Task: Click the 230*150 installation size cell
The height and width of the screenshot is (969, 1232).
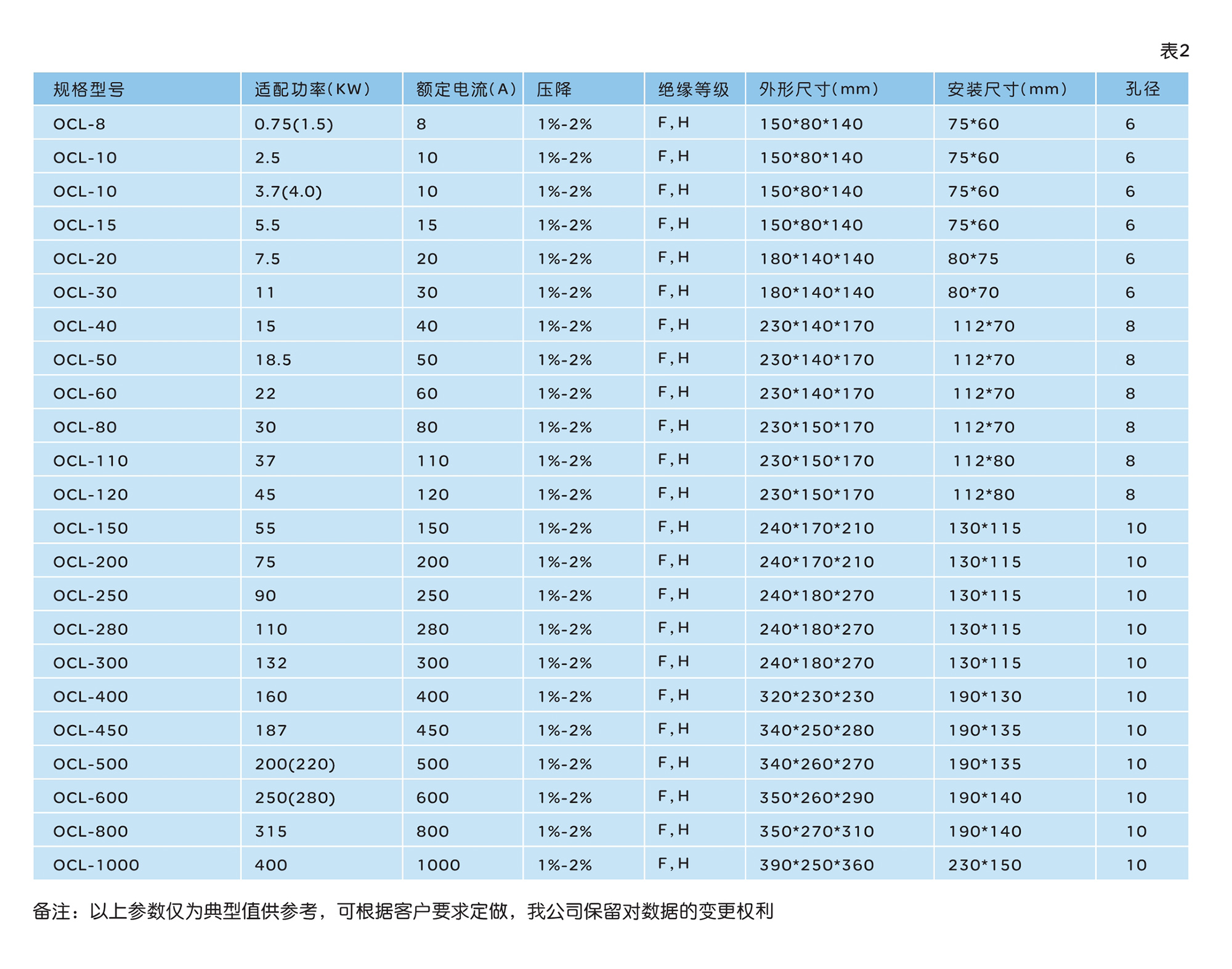Action: point(985,865)
